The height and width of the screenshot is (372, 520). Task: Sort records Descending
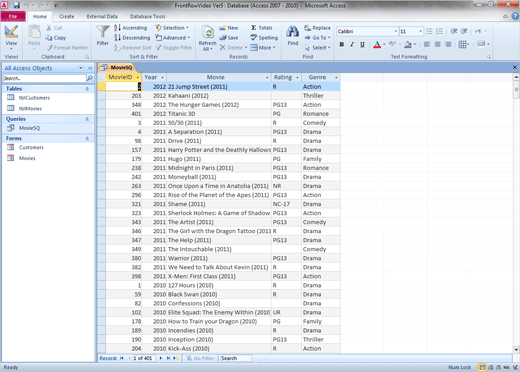[132, 38]
